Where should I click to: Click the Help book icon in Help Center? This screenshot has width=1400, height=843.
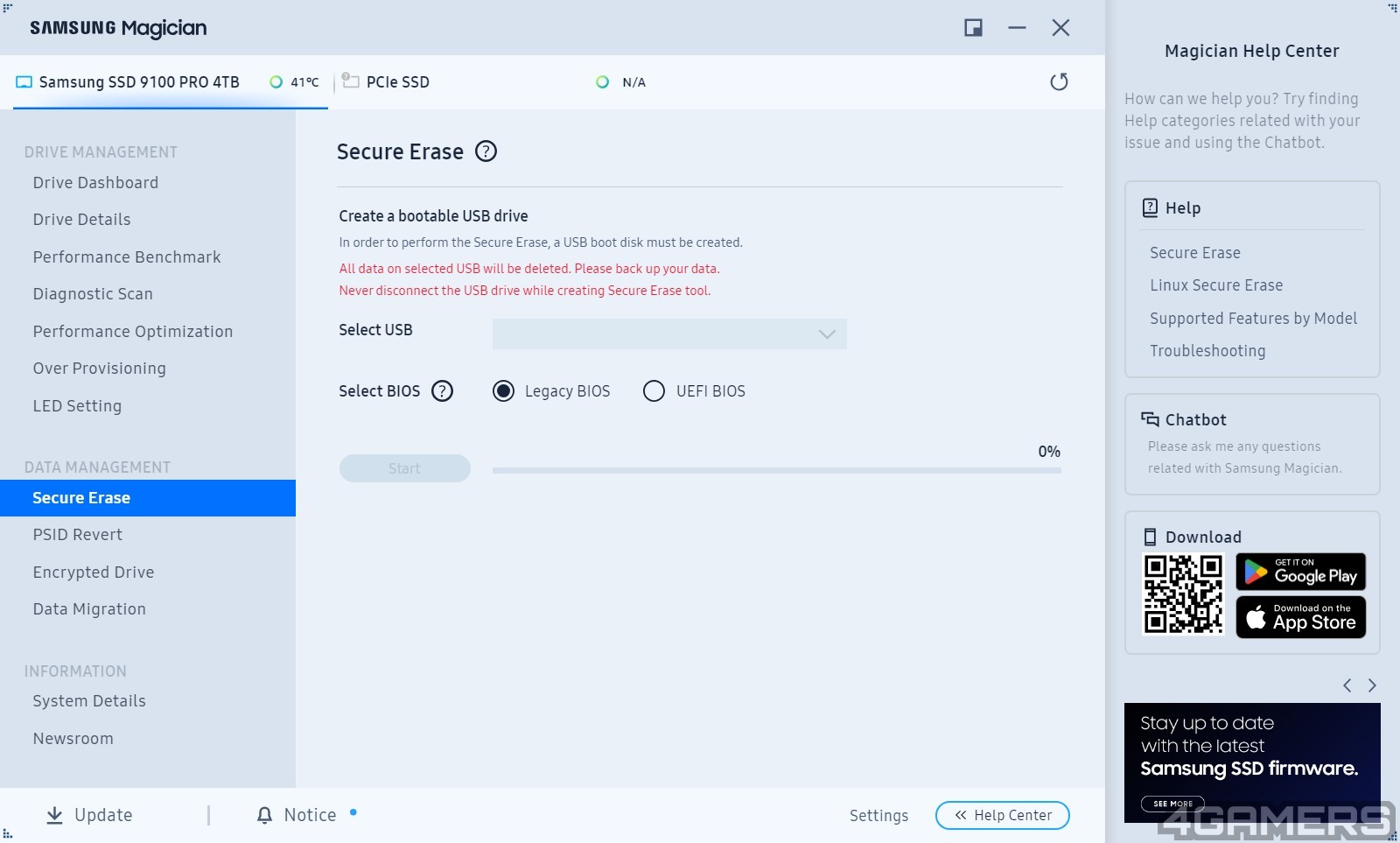pyautogui.click(x=1150, y=207)
